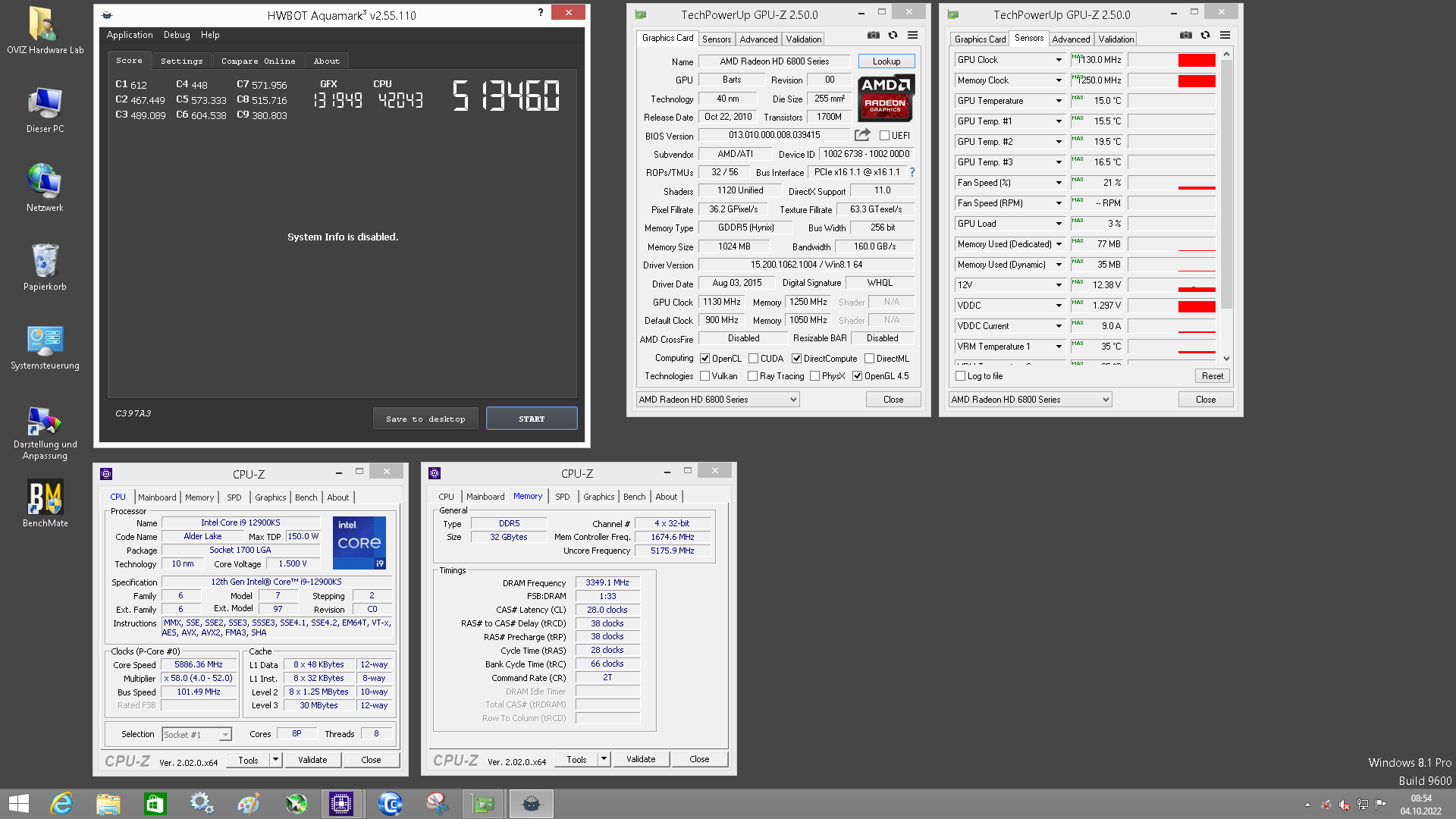Click the START button in Aquamark
The height and width of the screenshot is (819, 1456).
pyautogui.click(x=532, y=419)
